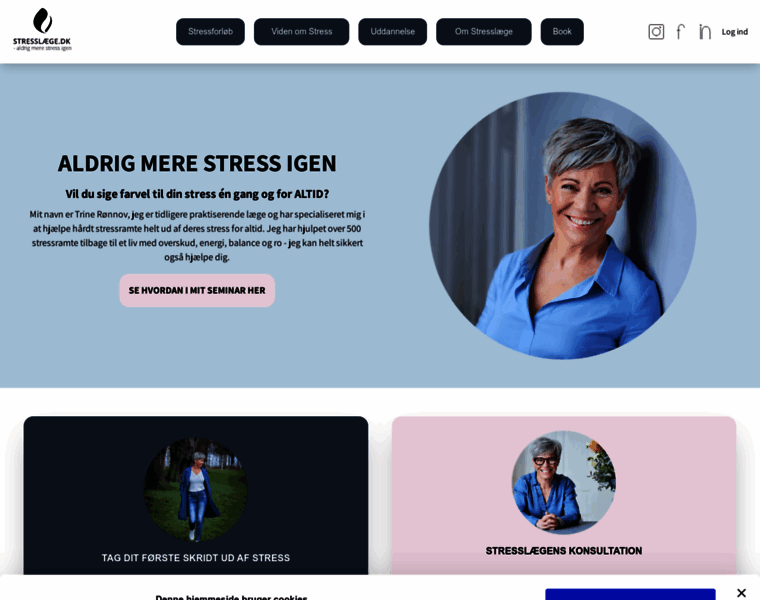Click the Stresslæge.dk logo
This screenshot has height=600, width=760.
(42, 30)
